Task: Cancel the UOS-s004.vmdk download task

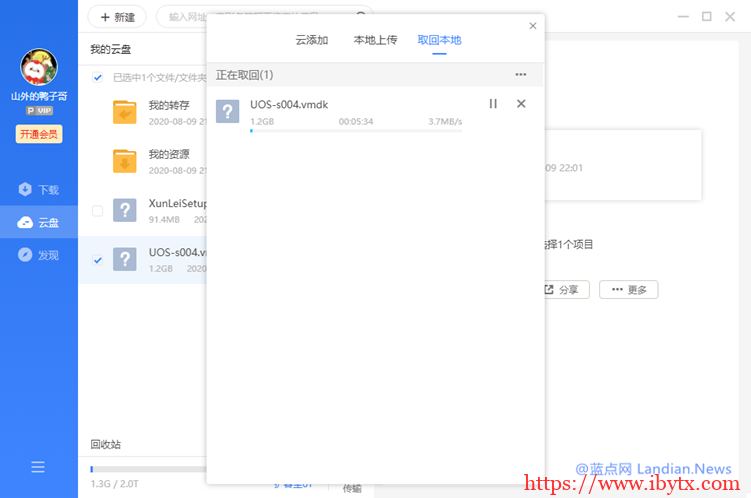Action: coord(521,104)
